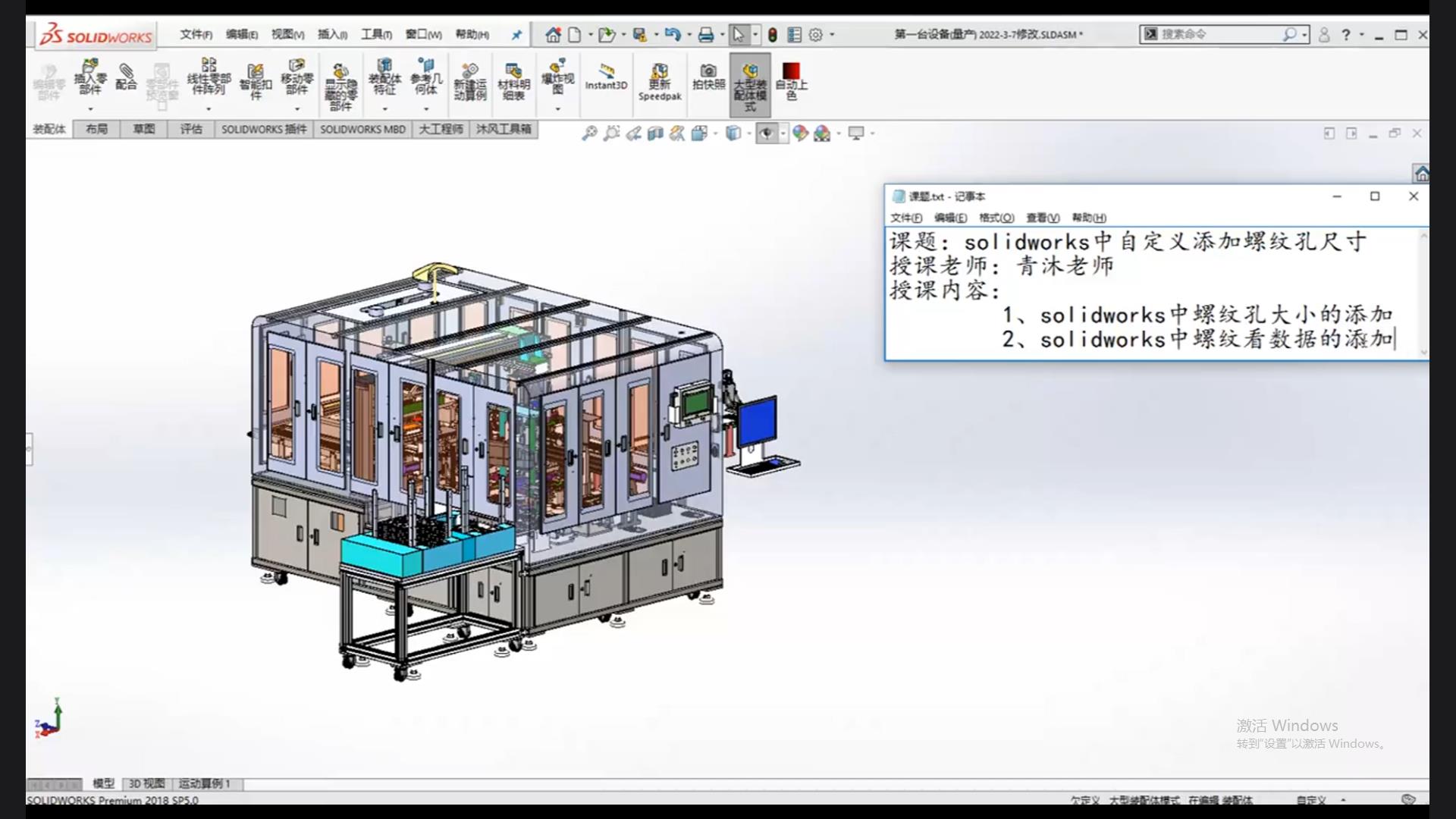Click Apply Scene icon

click(x=822, y=133)
